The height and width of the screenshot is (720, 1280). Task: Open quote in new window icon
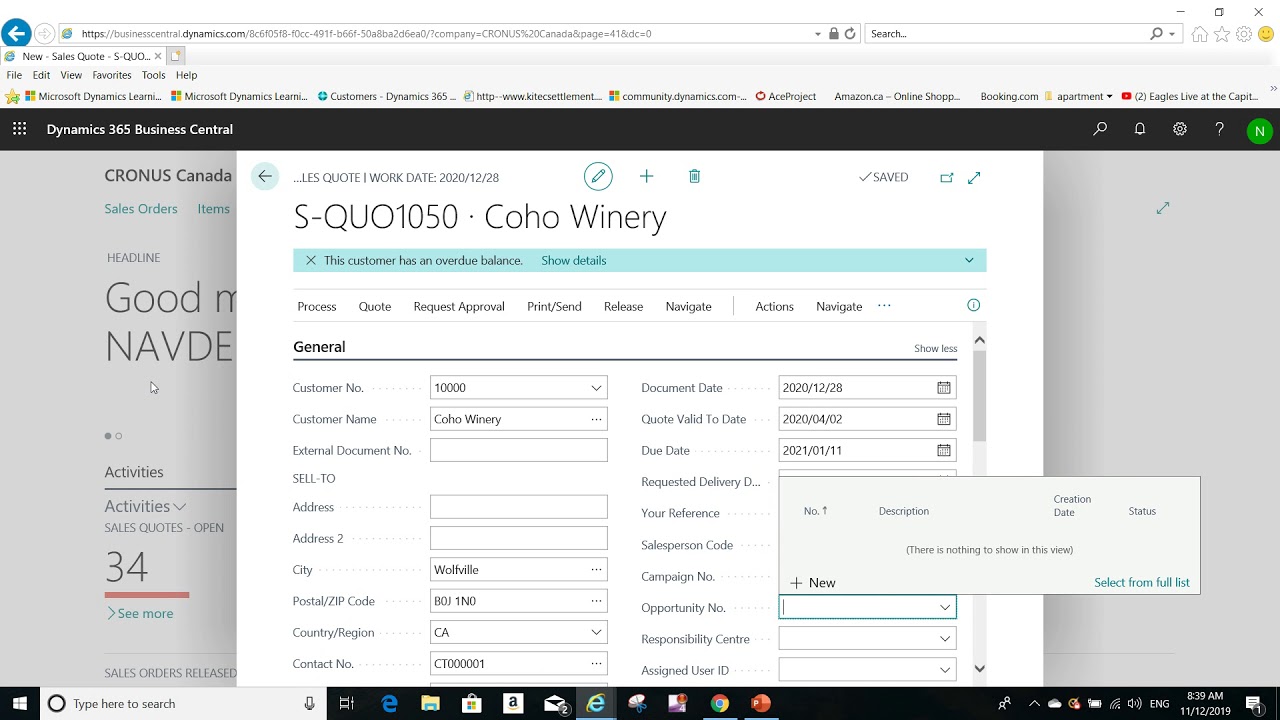click(947, 178)
